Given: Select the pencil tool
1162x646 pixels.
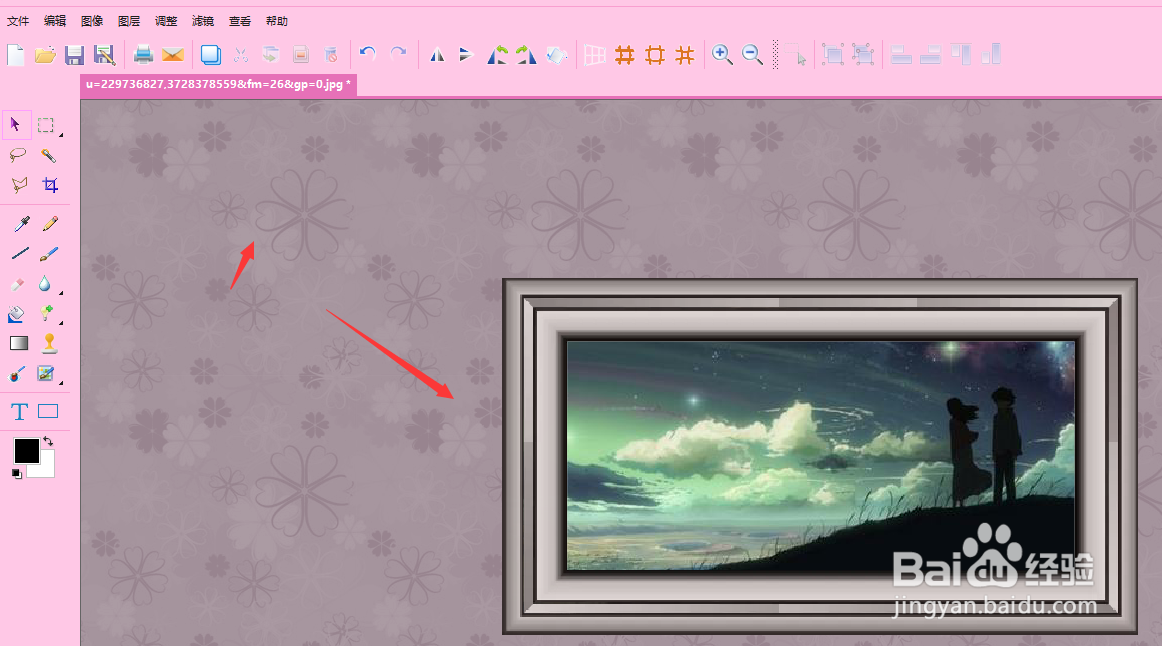Looking at the screenshot, I should pos(50,224).
